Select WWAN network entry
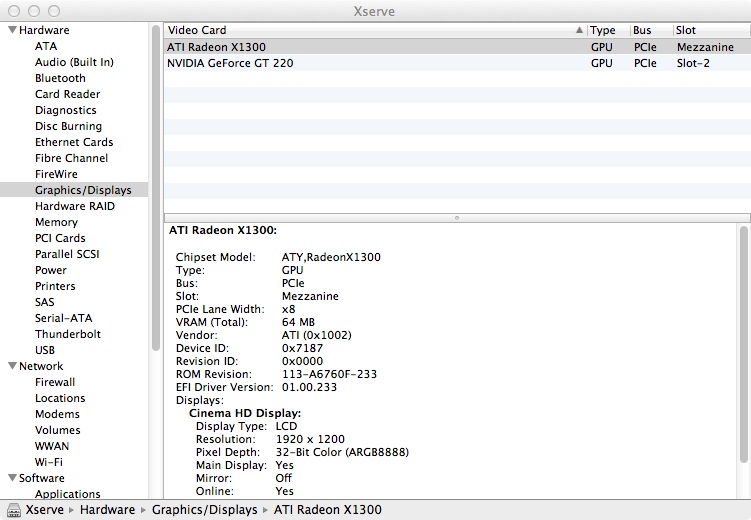This screenshot has width=751, height=520. tap(52, 446)
